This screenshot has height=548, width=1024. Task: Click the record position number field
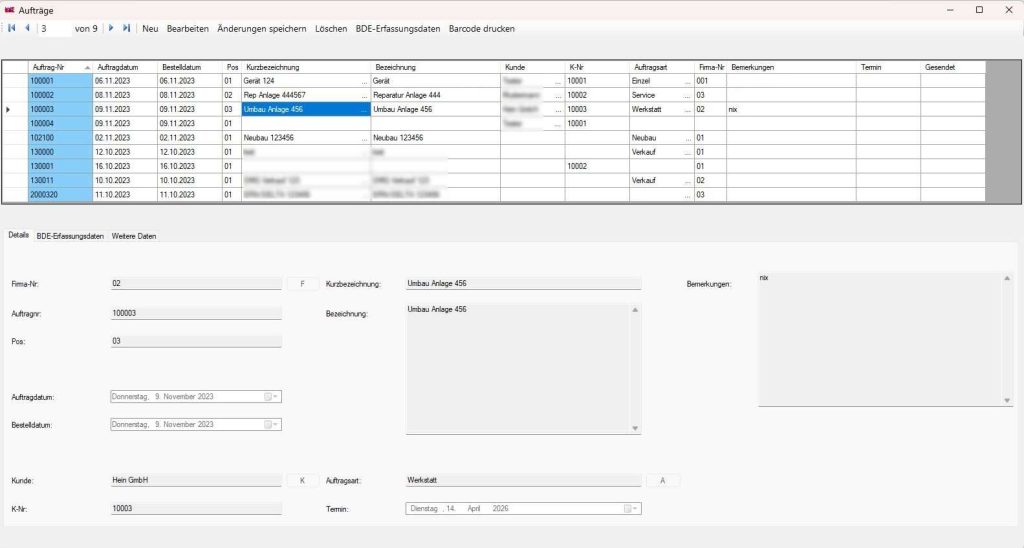[55, 29]
